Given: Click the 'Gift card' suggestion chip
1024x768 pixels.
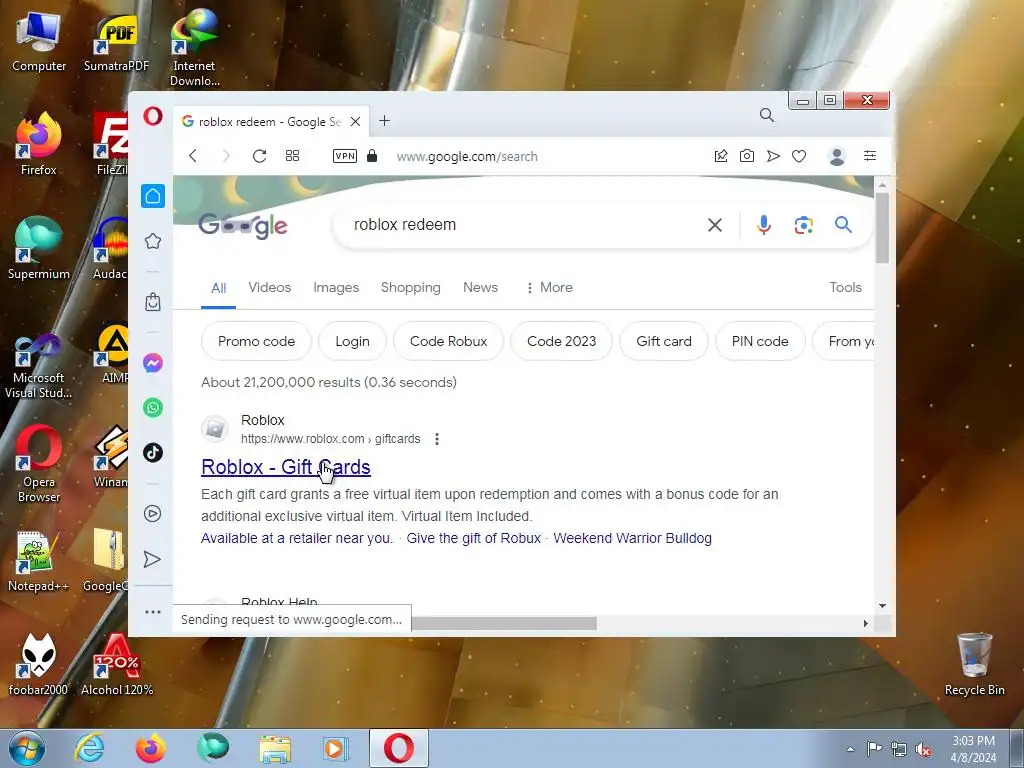Looking at the screenshot, I should pyautogui.click(x=664, y=341).
